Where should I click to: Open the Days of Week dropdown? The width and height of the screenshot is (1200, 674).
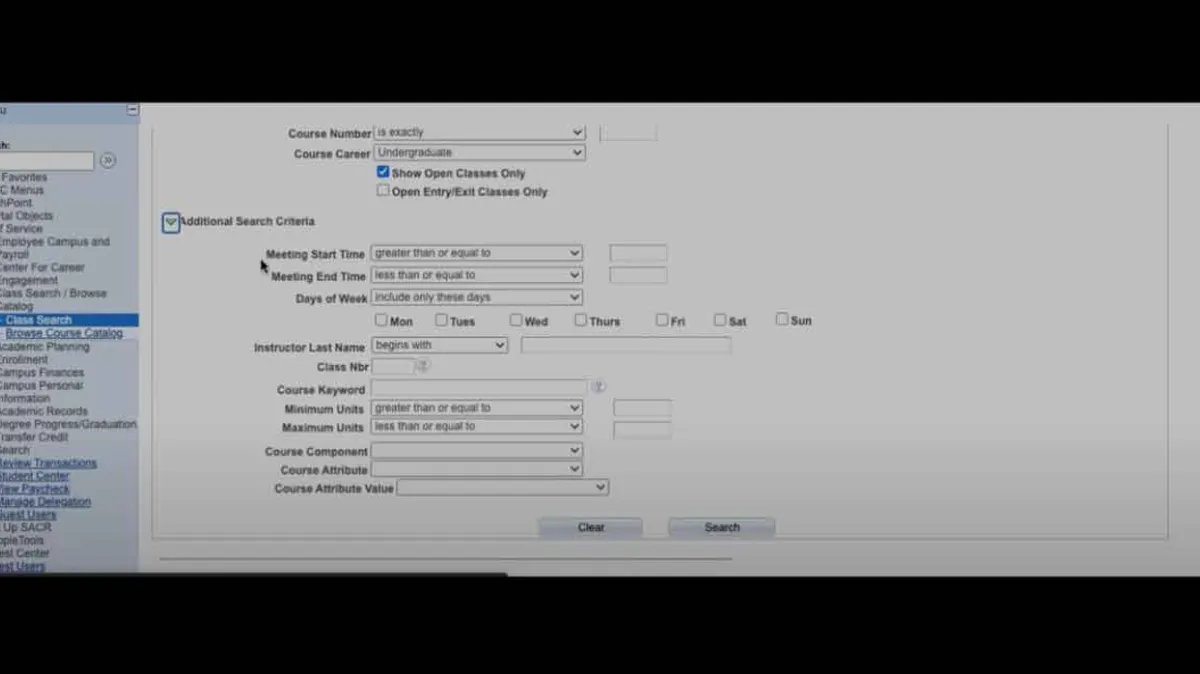pyautogui.click(x=476, y=297)
